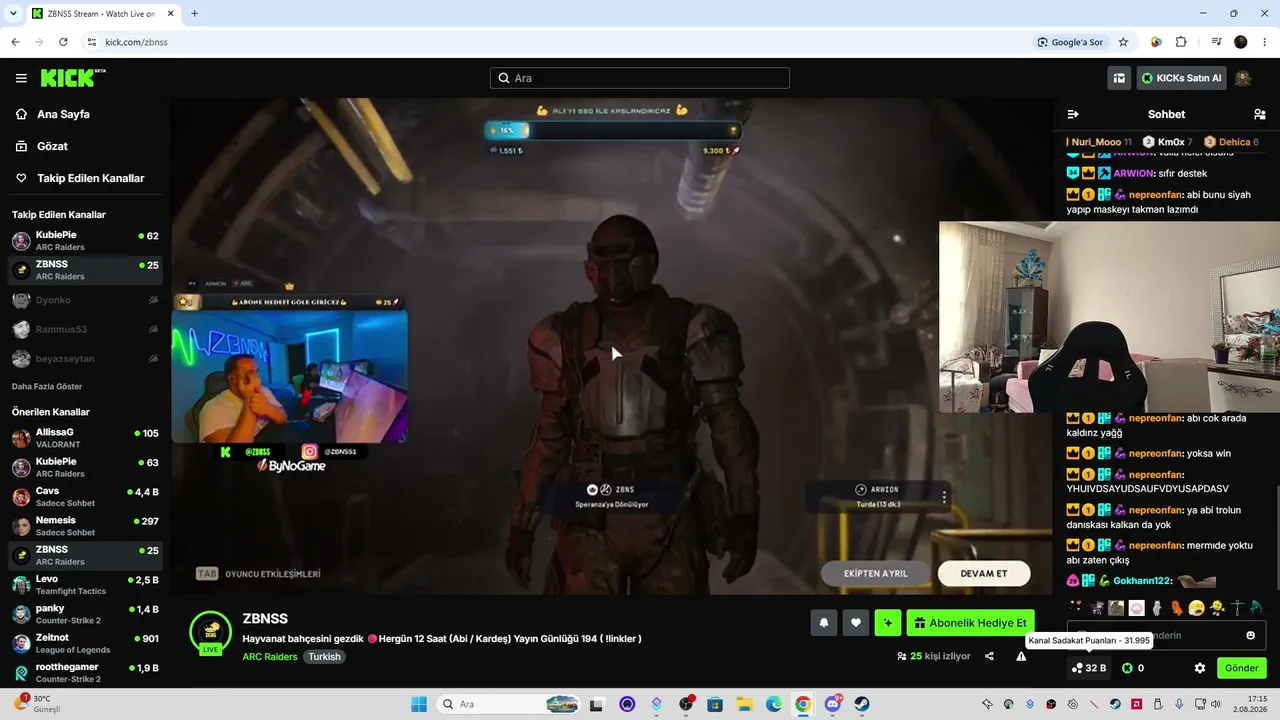Collapse the Sohbet chat panel
Image resolution: width=1280 pixels, height=720 pixels.
[x=1073, y=114]
